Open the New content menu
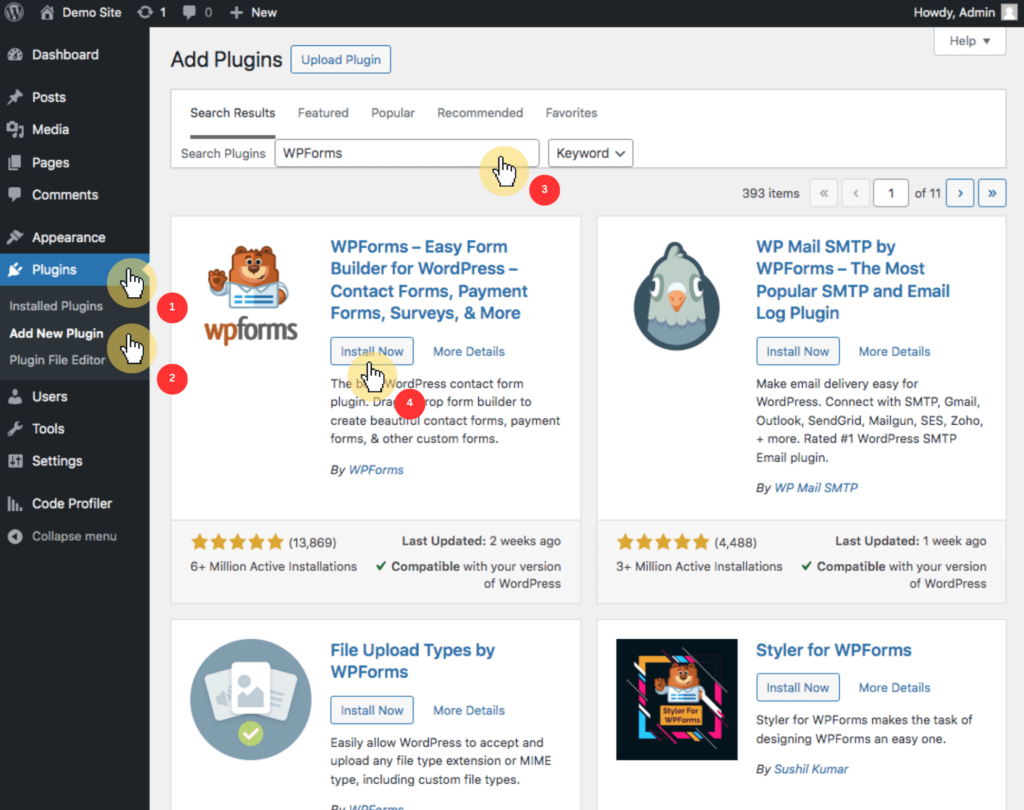Viewport: 1024px width, 810px height. (x=253, y=12)
